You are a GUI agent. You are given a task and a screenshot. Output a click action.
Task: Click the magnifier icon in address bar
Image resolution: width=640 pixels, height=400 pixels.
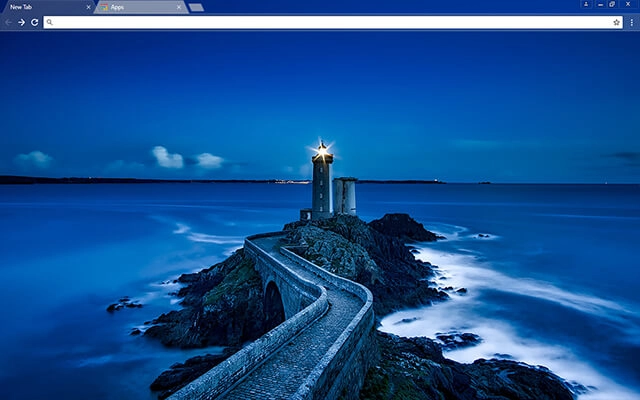tap(49, 22)
